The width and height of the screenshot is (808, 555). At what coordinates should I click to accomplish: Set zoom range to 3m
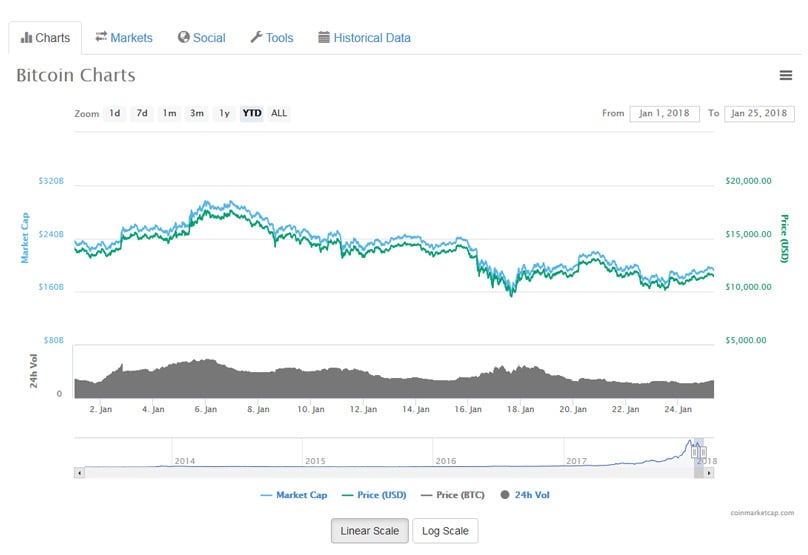[197, 113]
